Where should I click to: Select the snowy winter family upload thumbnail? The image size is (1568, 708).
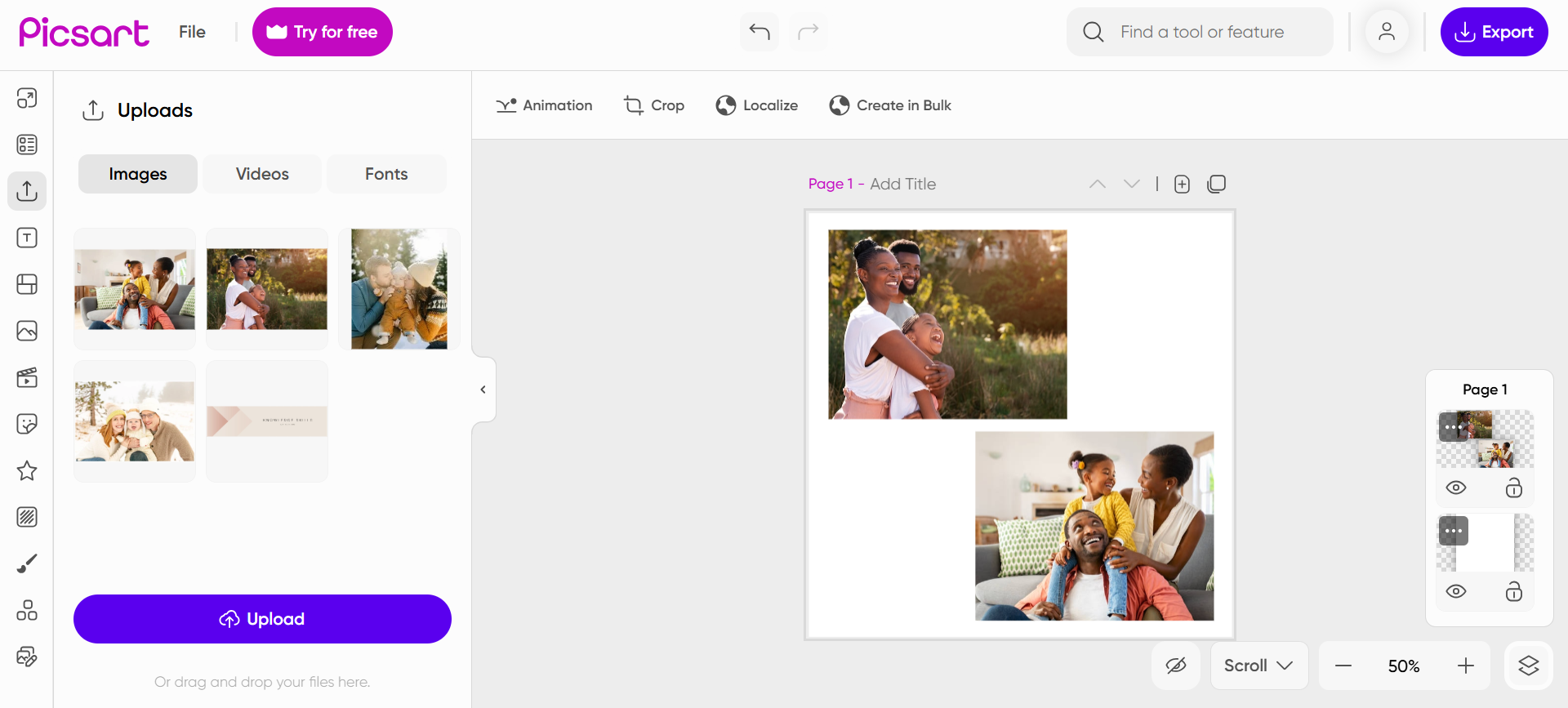pos(135,421)
